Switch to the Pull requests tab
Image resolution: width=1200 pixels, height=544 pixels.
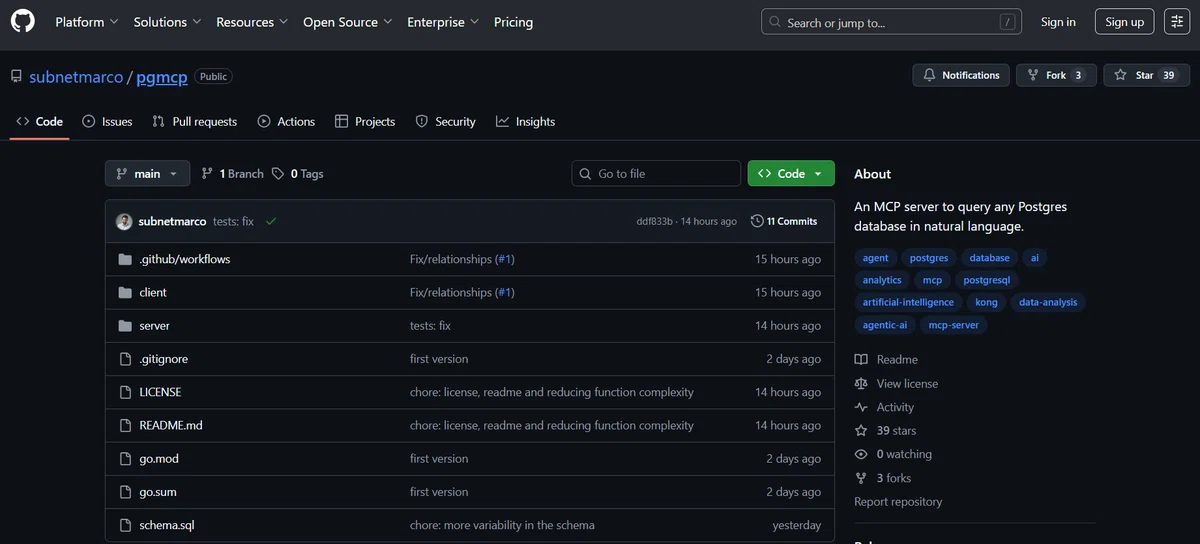click(195, 121)
